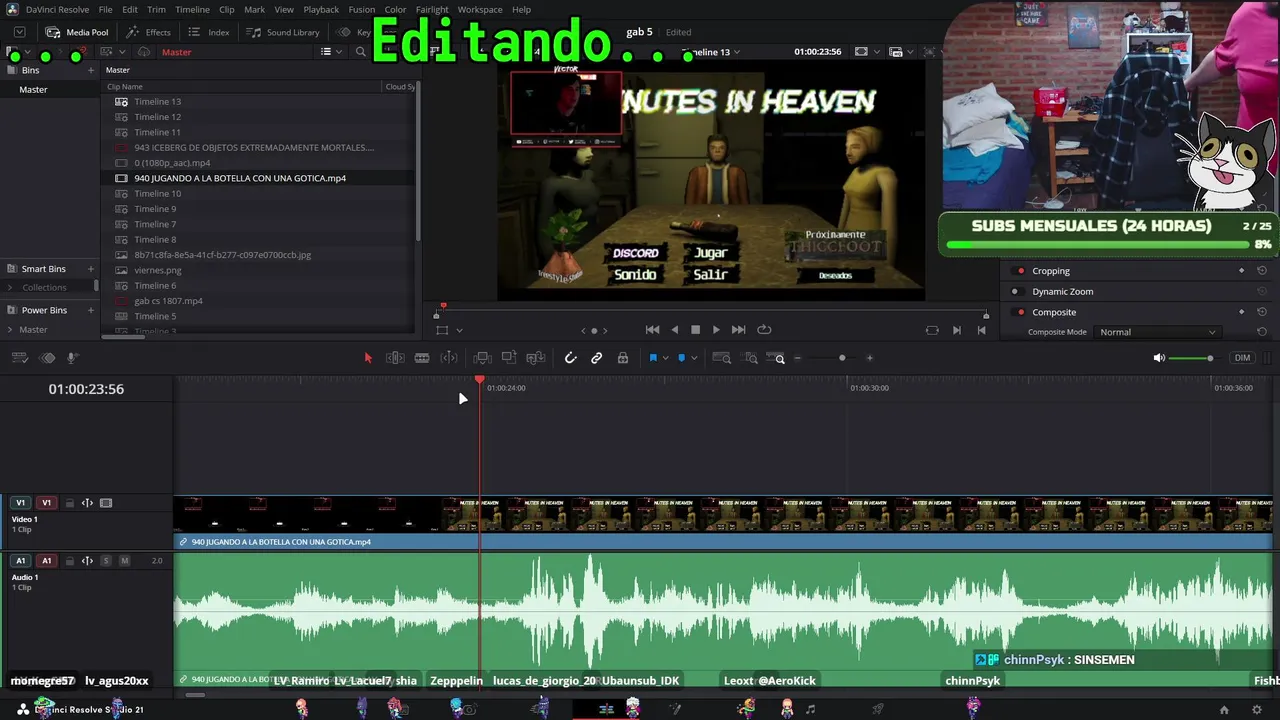The width and height of the screenshot is (1280, 720).
Task: Click the red playhead marker on ruler
Action: coord(480,380)
